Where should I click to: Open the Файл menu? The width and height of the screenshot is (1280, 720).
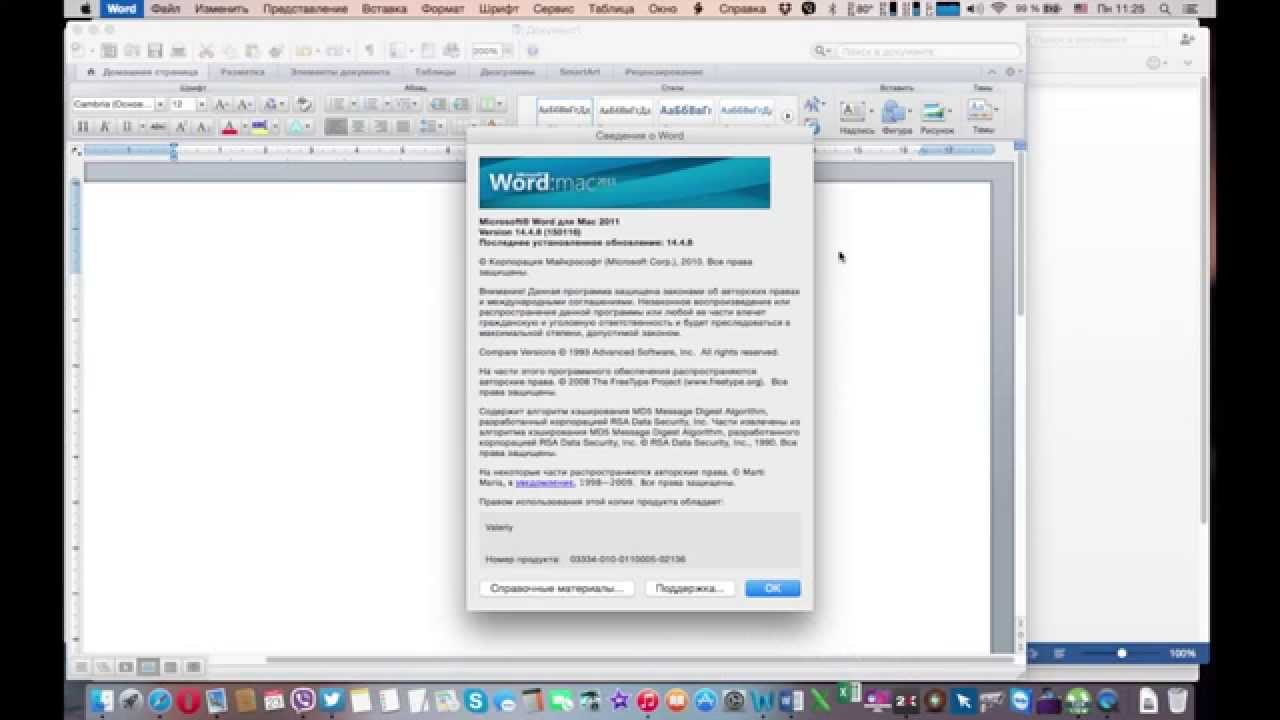click(x=165, y=9)
